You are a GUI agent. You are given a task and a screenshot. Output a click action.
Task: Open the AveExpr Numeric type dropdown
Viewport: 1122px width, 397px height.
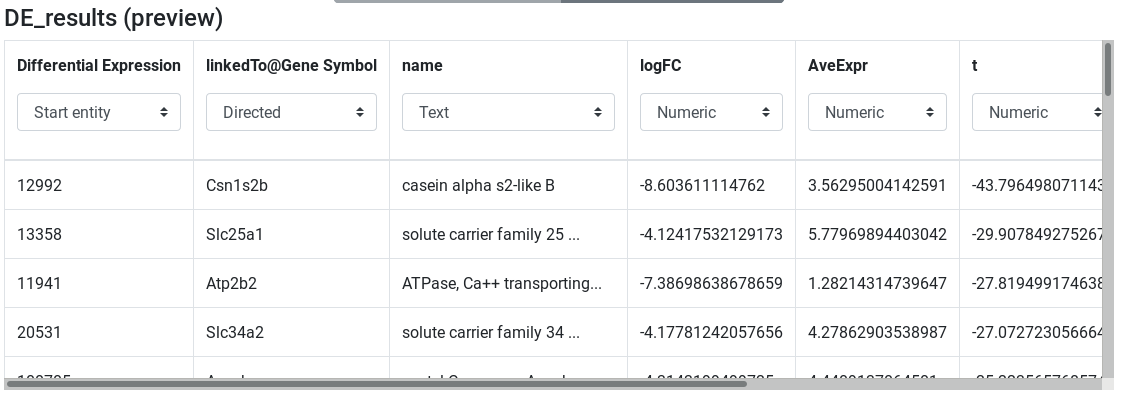click(x=877, y=112)
